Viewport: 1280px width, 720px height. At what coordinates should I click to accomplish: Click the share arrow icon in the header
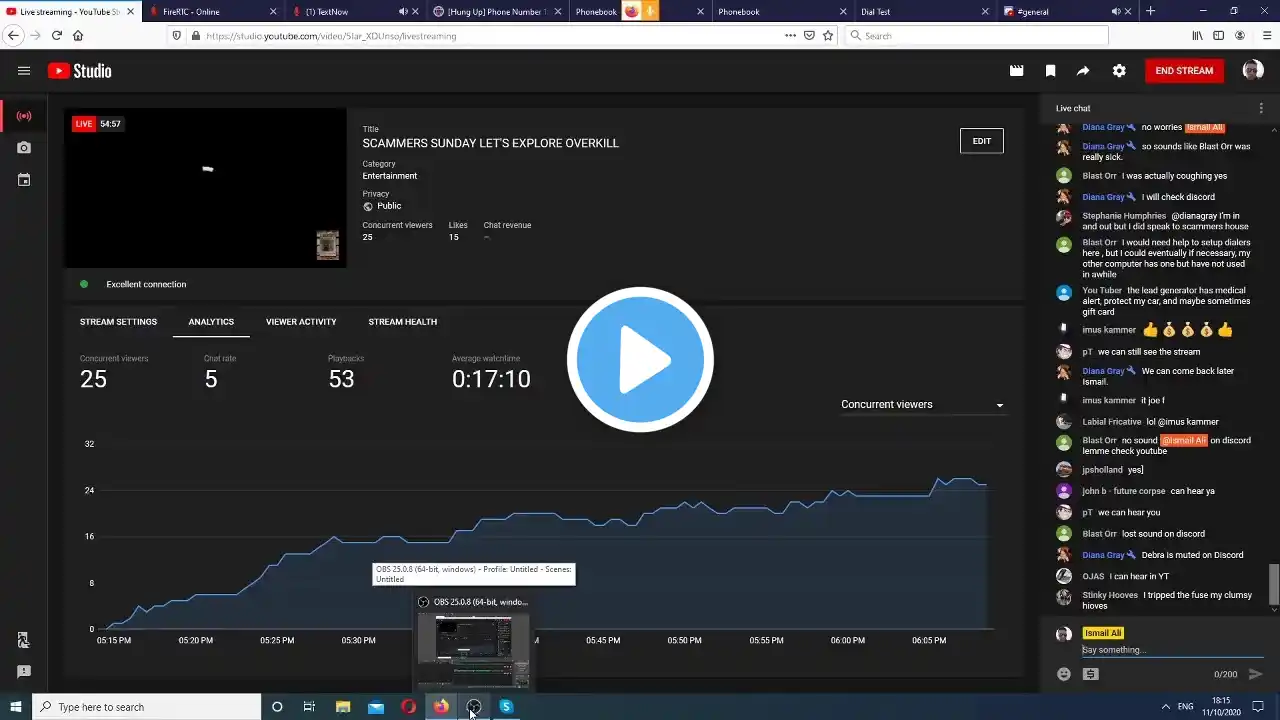[1083, 71]
